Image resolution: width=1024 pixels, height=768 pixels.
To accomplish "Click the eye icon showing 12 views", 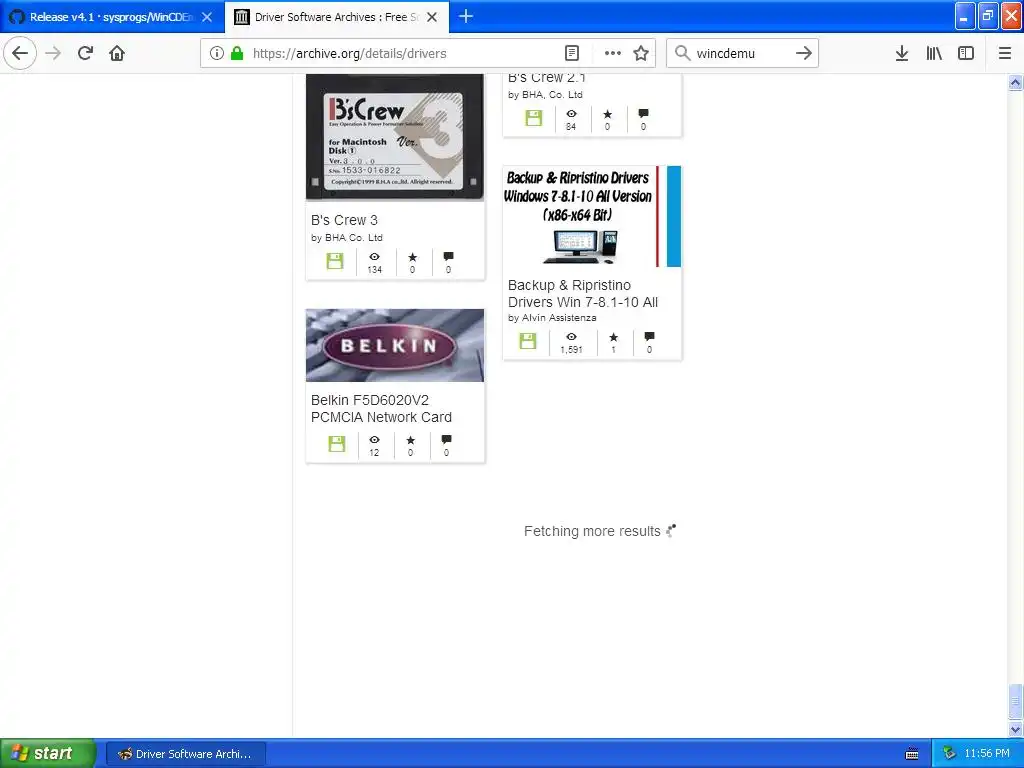I will tap(374, 440).
